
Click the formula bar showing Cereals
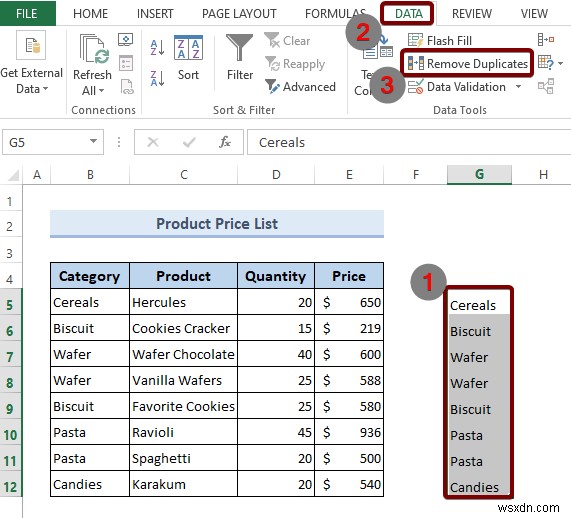409,142
